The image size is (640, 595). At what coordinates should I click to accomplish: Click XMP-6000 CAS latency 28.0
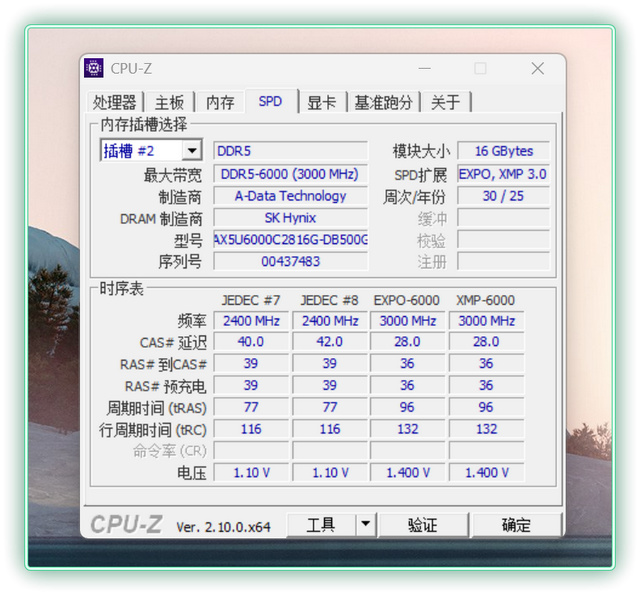click(x=486, y=342)
